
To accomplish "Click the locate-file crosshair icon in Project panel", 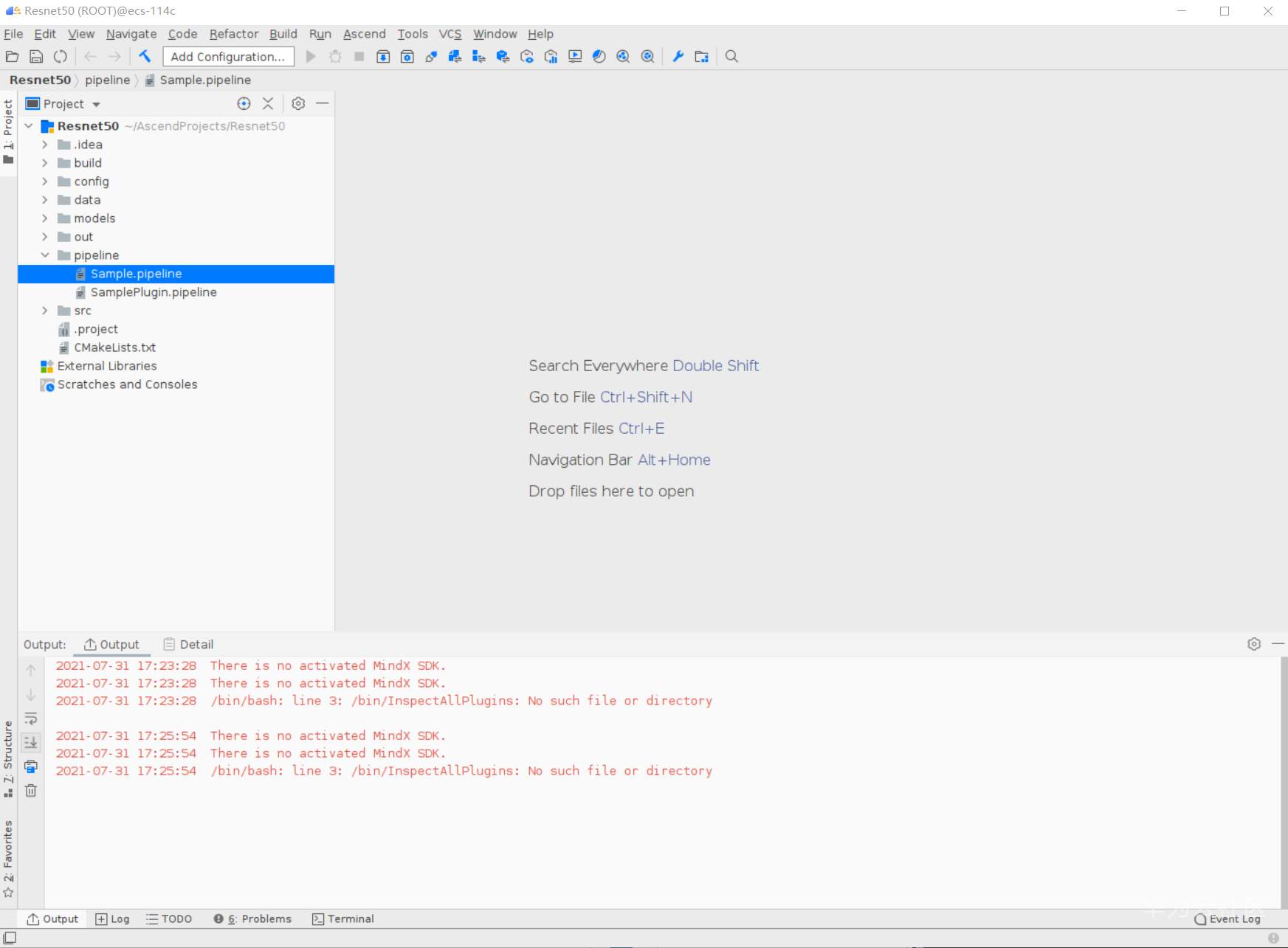I will [x=244, y=104].
